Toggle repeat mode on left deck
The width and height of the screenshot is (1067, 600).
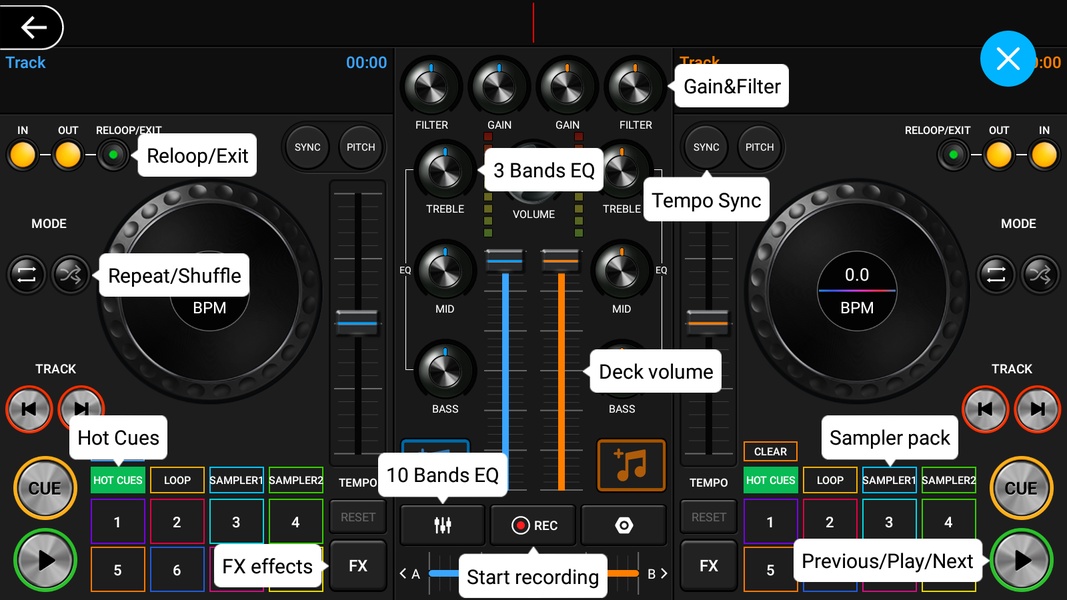(26, 274)
